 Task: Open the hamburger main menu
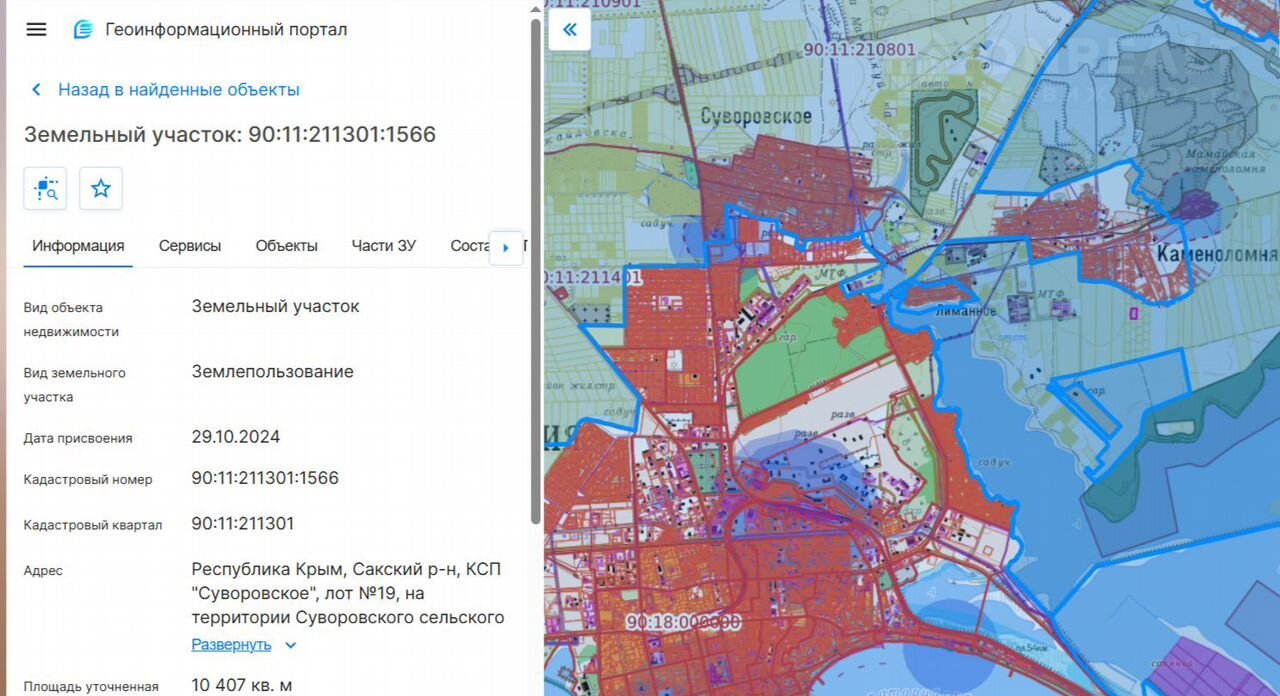pos(36,29)
